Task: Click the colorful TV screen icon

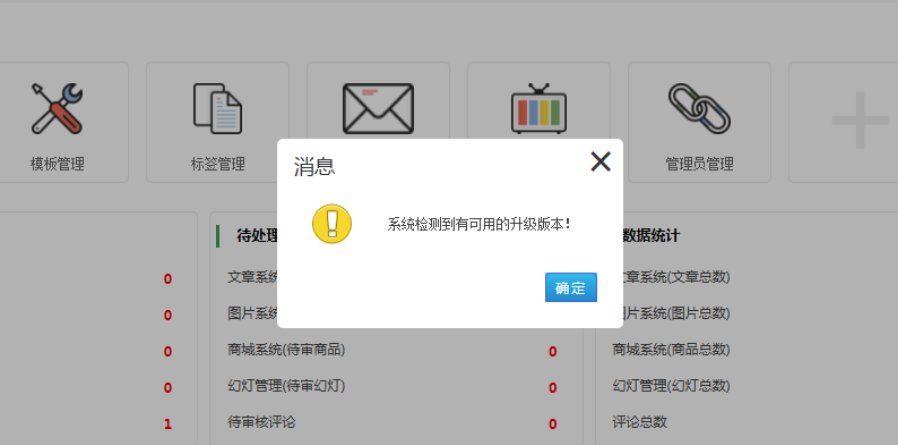Action: [538, 108]
